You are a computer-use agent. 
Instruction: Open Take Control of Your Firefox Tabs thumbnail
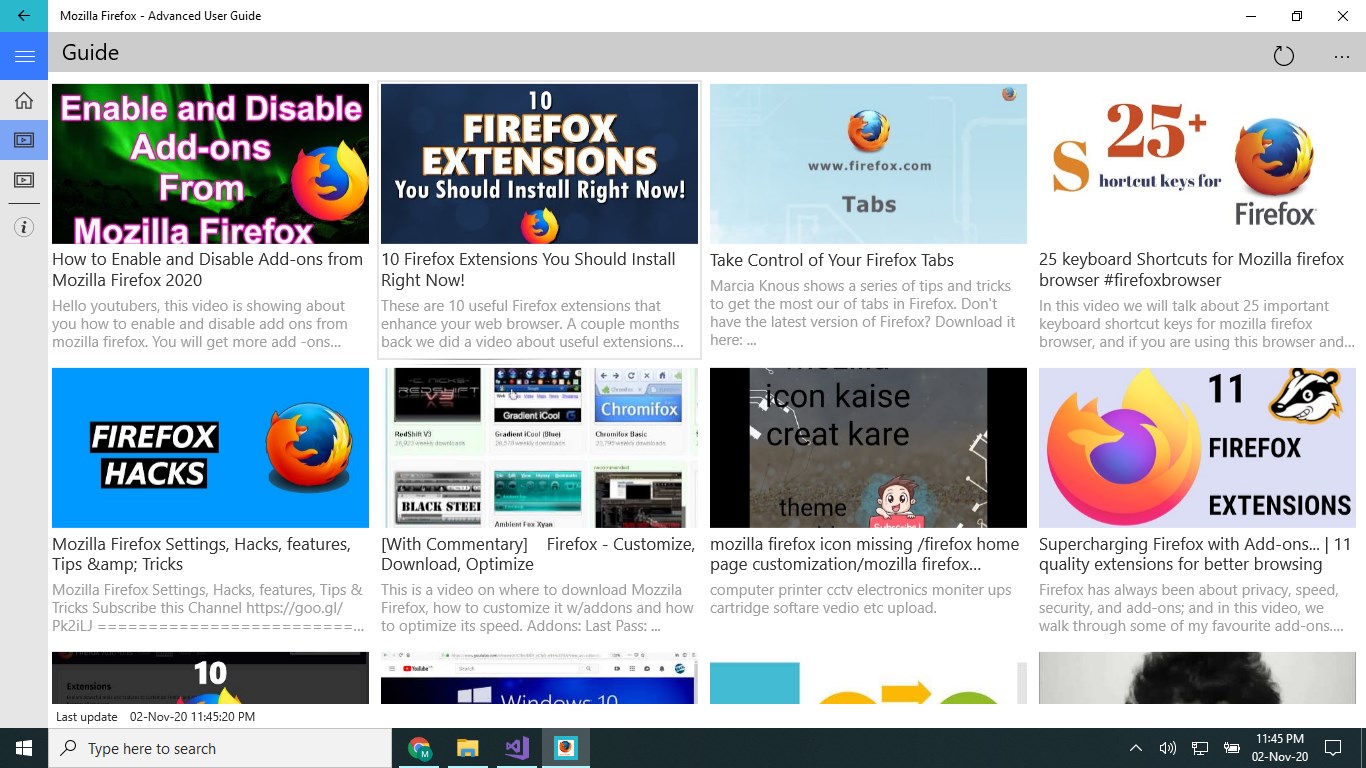pos(868,163)
